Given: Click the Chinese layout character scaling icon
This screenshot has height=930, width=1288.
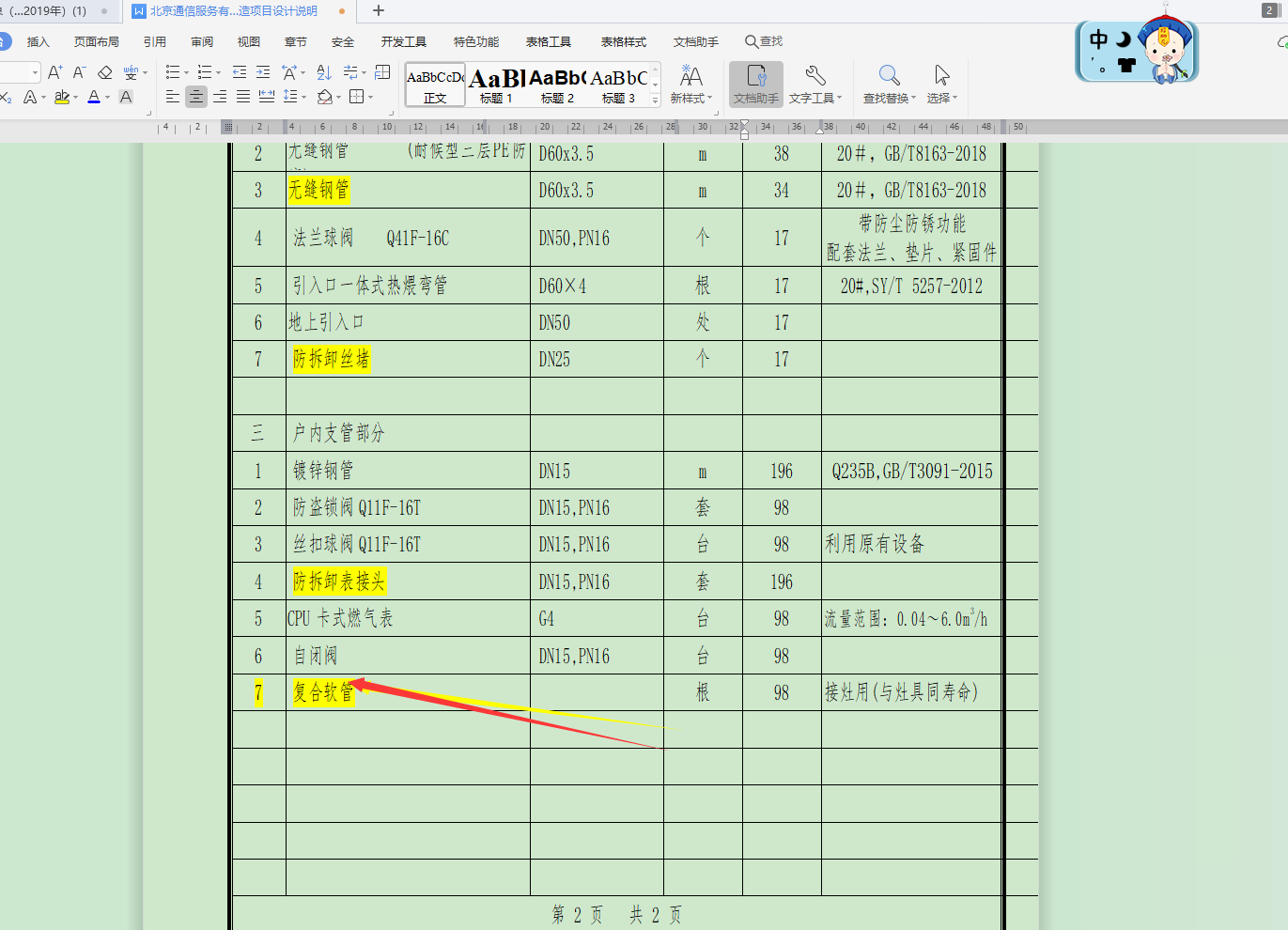Looking at the screenshot, I should click(x=289, y=72).
